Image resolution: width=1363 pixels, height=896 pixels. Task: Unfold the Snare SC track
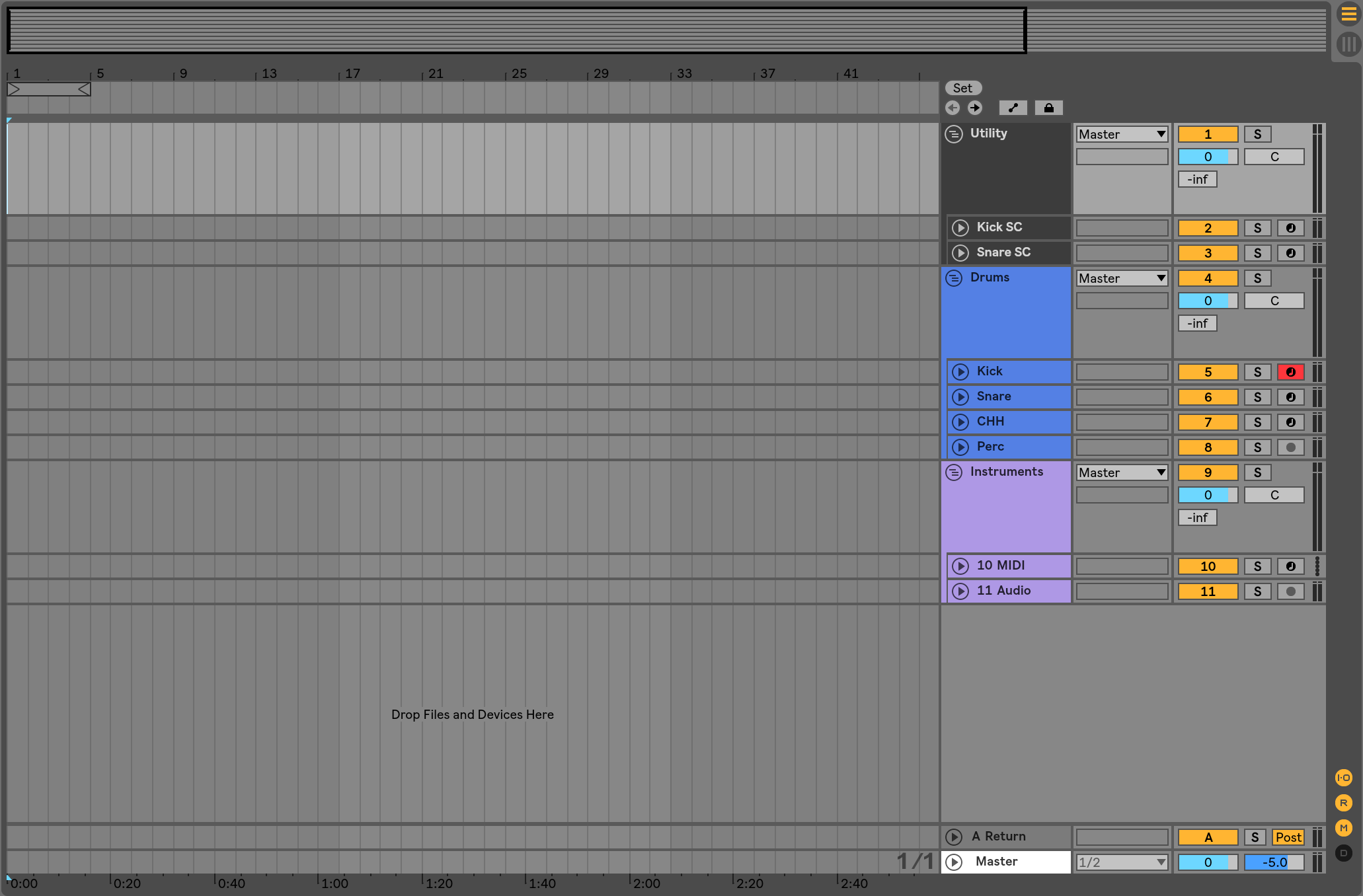[960, 253]
